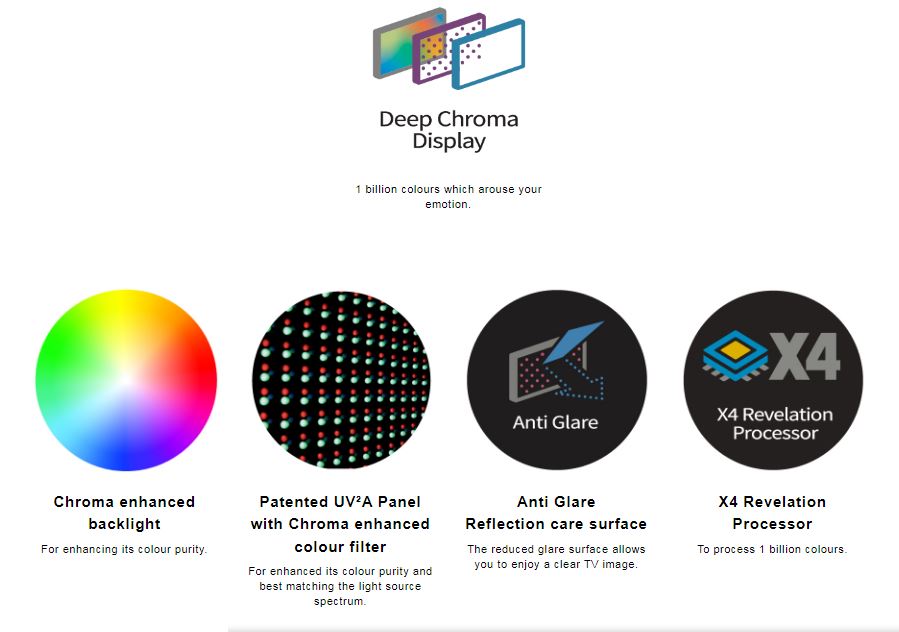Click the 'best matching the light source' description
The width and height of the screenshot is (899, 632).
[340, 586]
